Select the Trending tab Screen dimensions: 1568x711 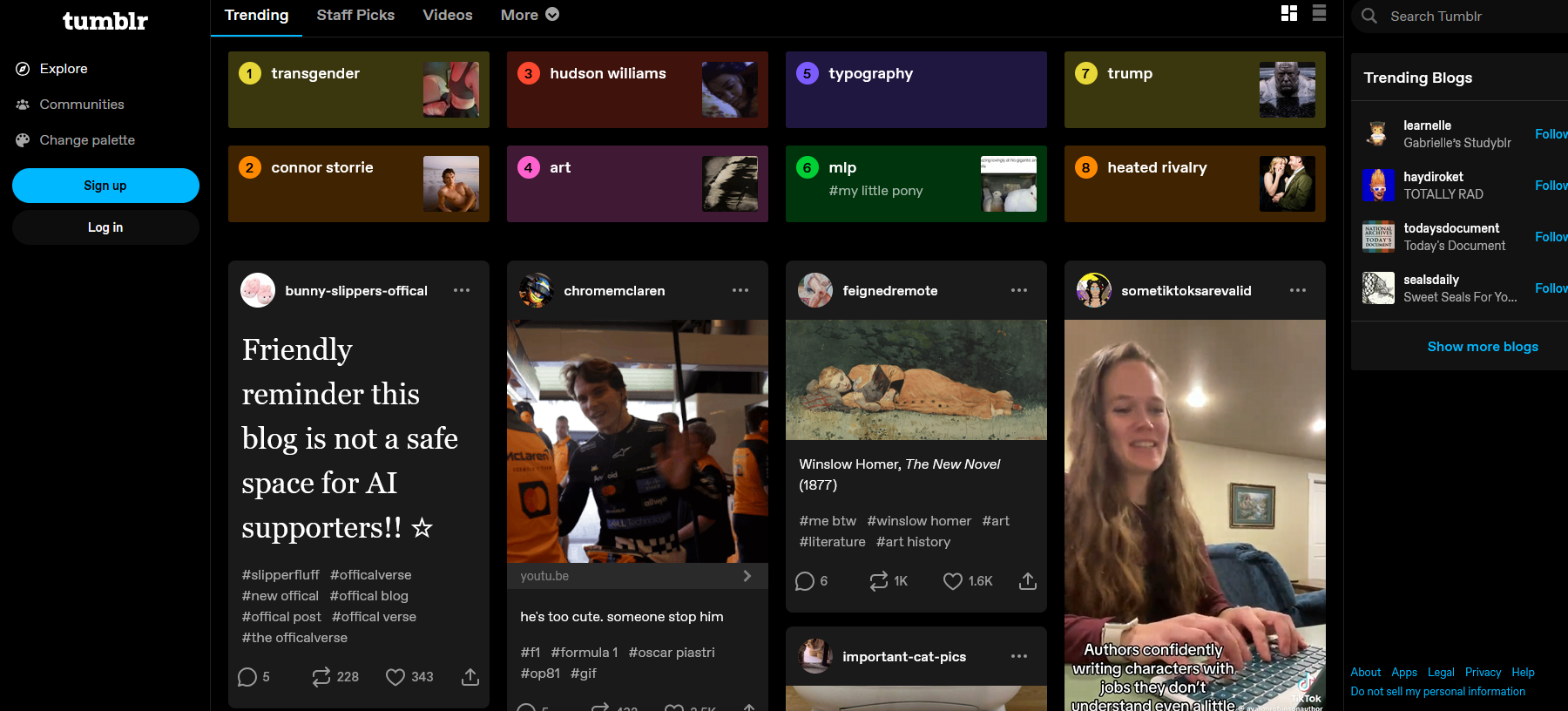click(x=256, y=15)
